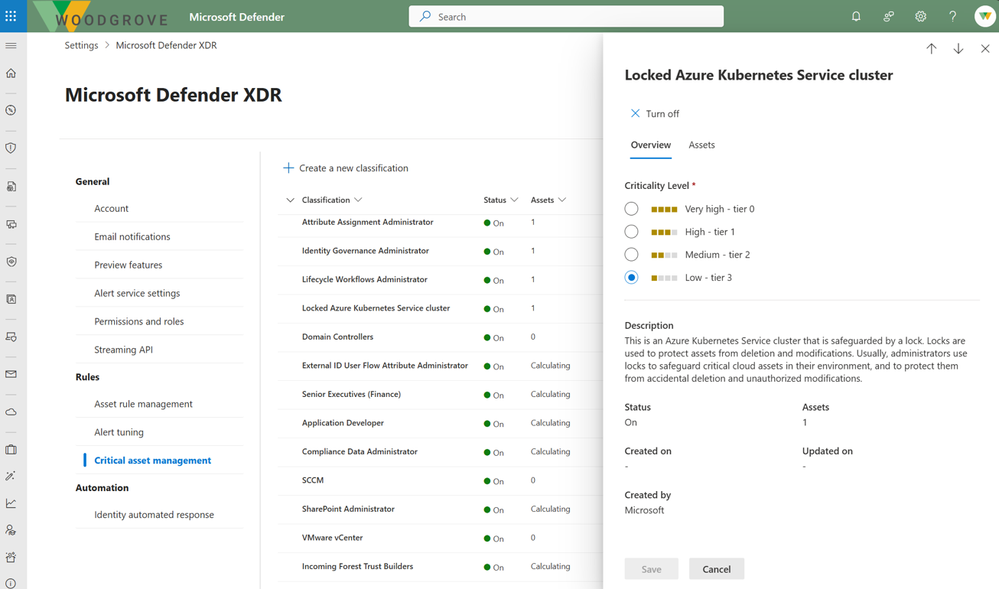Select Medium - tier 2 criticality
This screenshot has width=999, height=589.
click(631, 255)
